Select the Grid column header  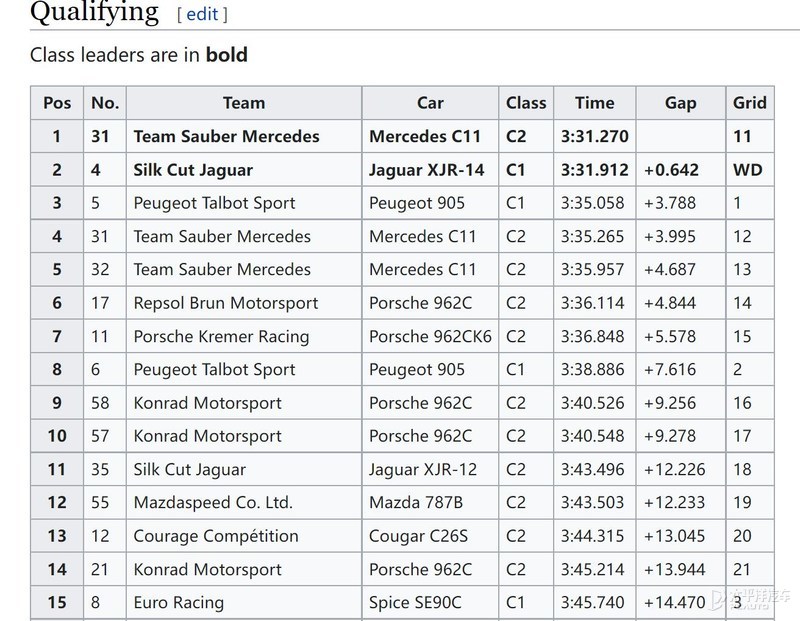coord(750,102)
